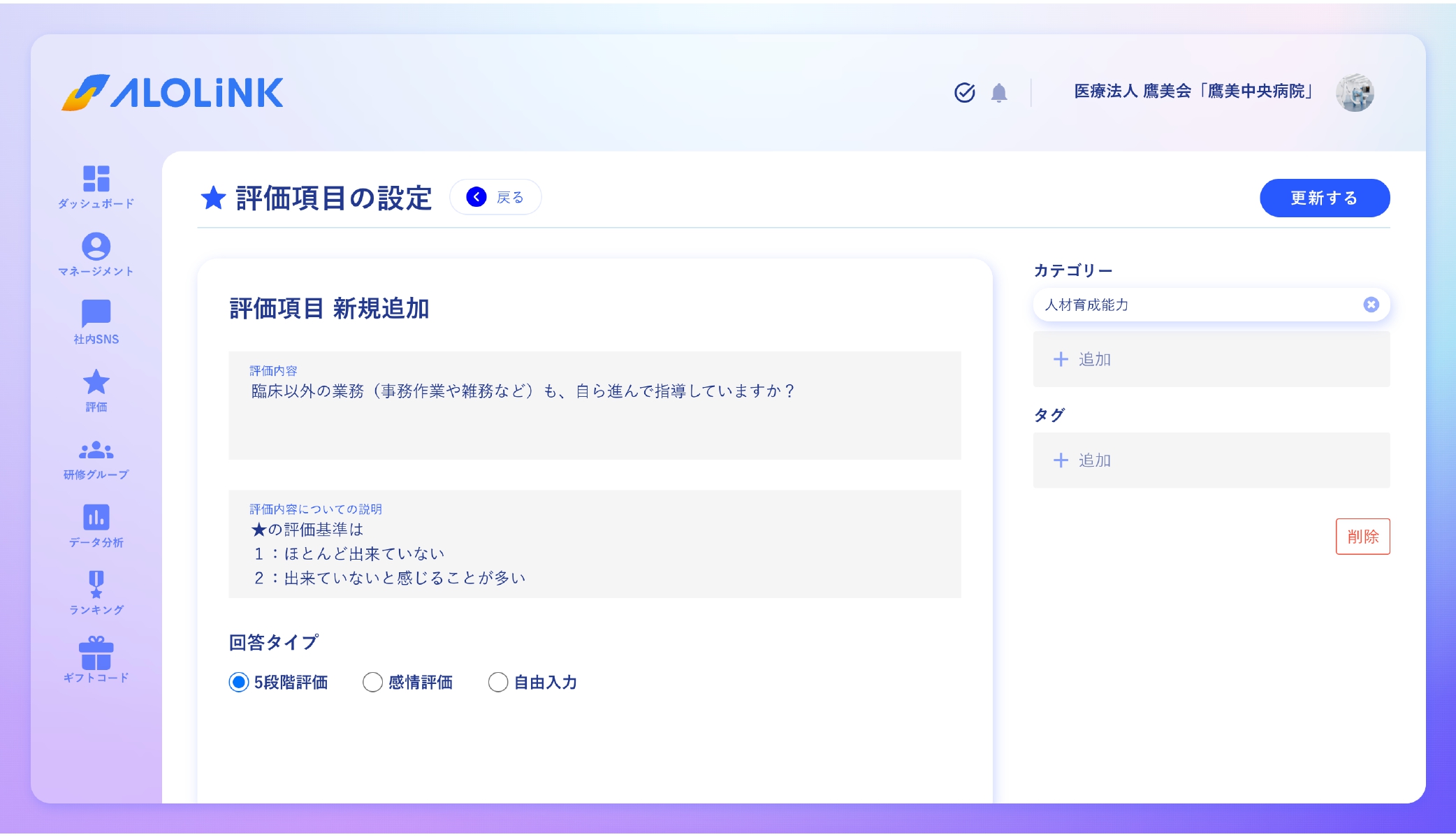
Task: Delete the item with 削除
Action: click(x=1363, y=537)
